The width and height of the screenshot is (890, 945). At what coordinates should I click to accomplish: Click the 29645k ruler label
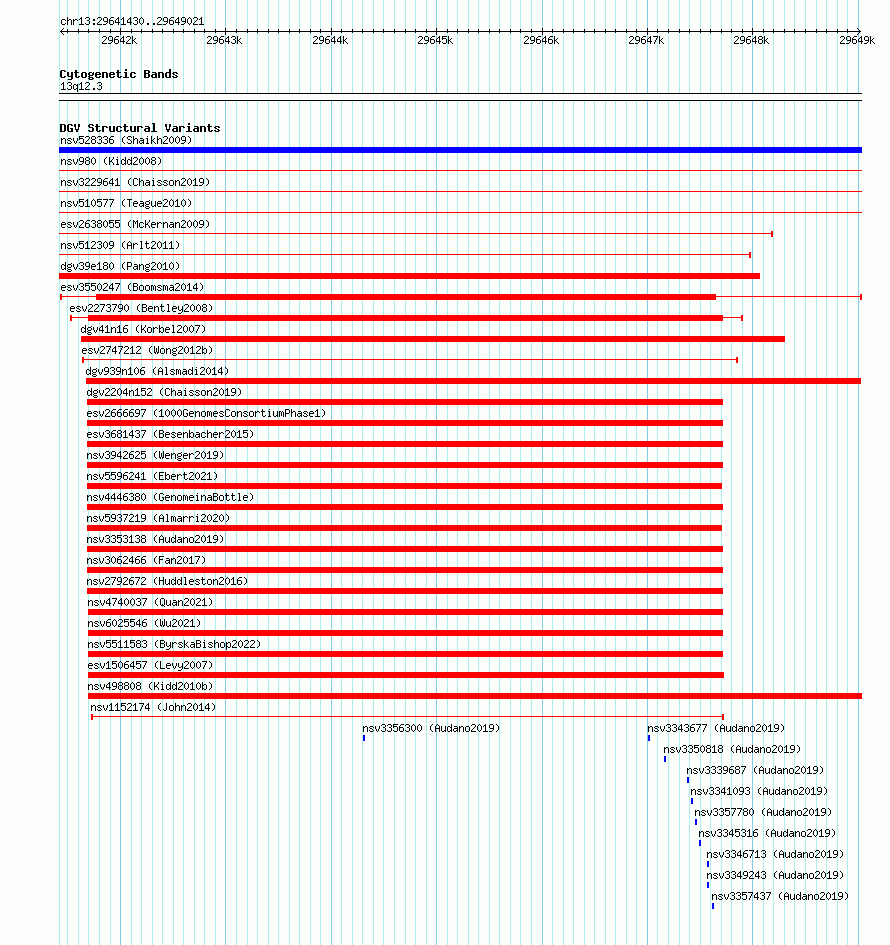tap(435, 40)
